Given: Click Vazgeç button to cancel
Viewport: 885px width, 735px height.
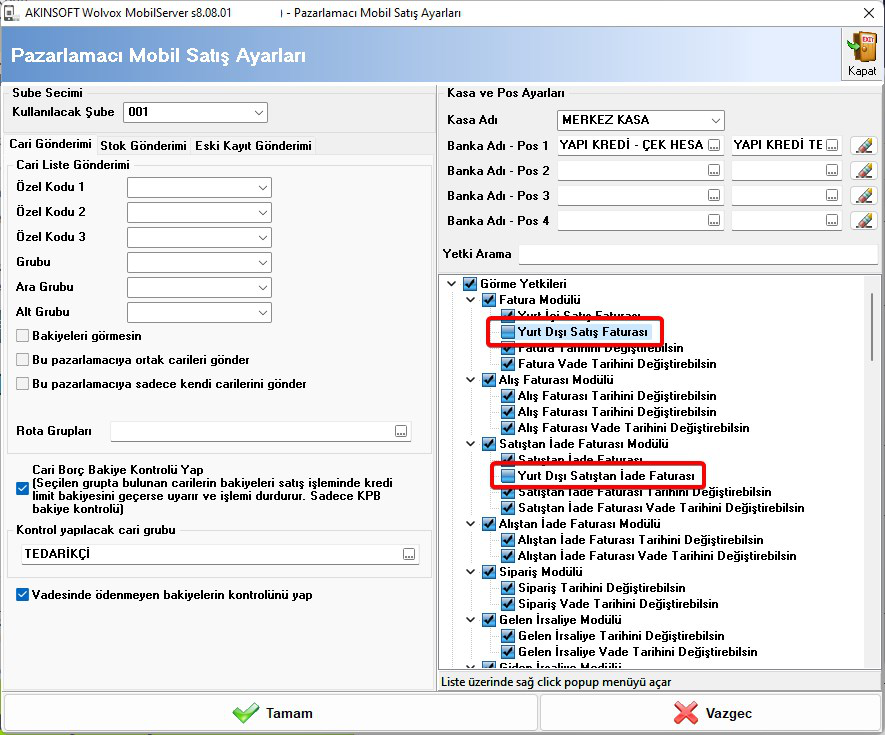Looking at the screenshot, I should [x=711, y=713].
